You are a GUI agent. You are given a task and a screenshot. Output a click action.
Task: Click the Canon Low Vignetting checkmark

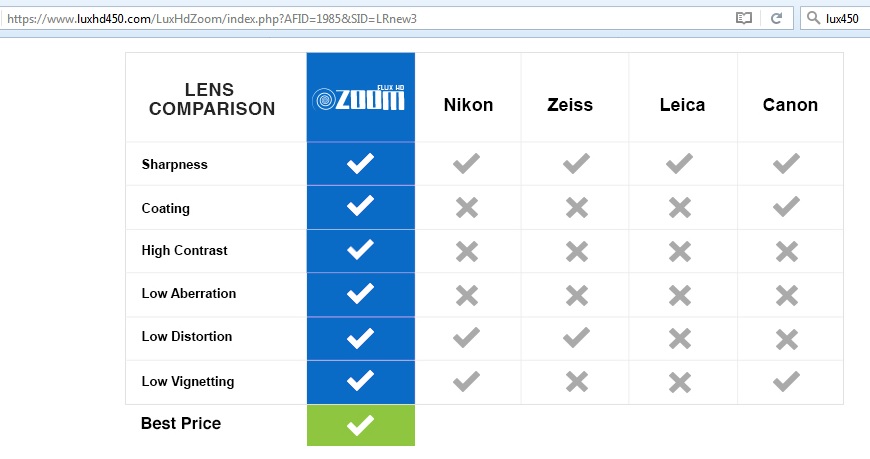[x=786, y=381]
